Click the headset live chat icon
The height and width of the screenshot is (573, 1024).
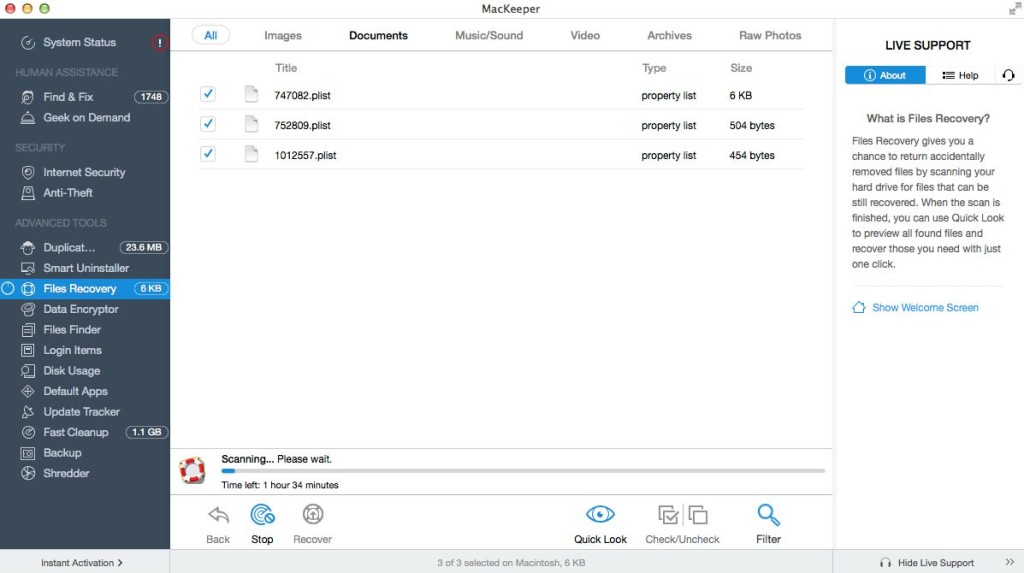(1008, 75)
